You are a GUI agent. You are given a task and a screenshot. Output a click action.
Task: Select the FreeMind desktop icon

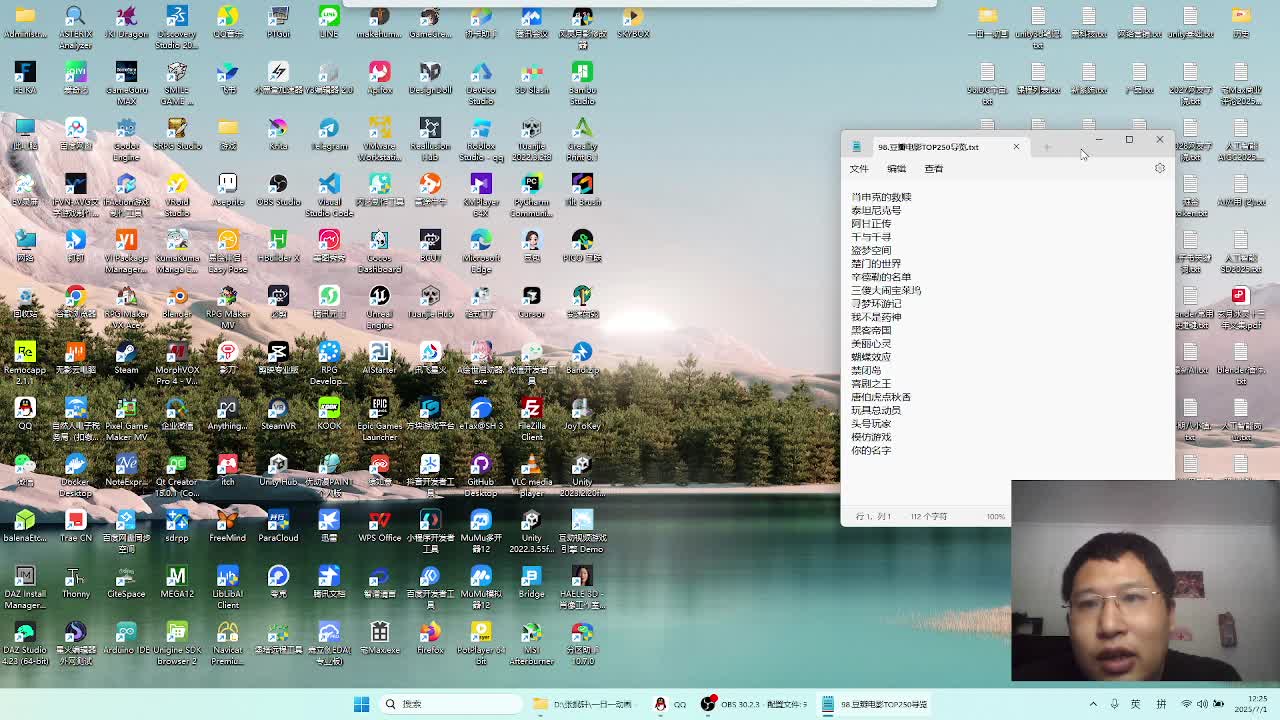click(227, 527)
